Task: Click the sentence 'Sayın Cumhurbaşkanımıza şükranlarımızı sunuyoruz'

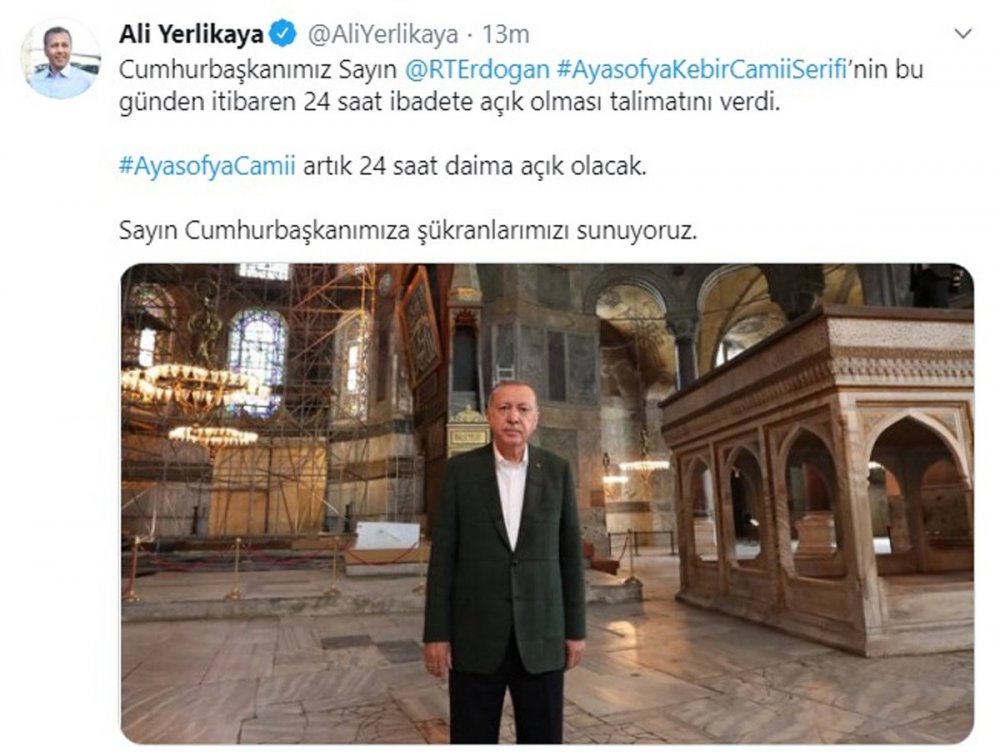Action: (x=408, y=231)
